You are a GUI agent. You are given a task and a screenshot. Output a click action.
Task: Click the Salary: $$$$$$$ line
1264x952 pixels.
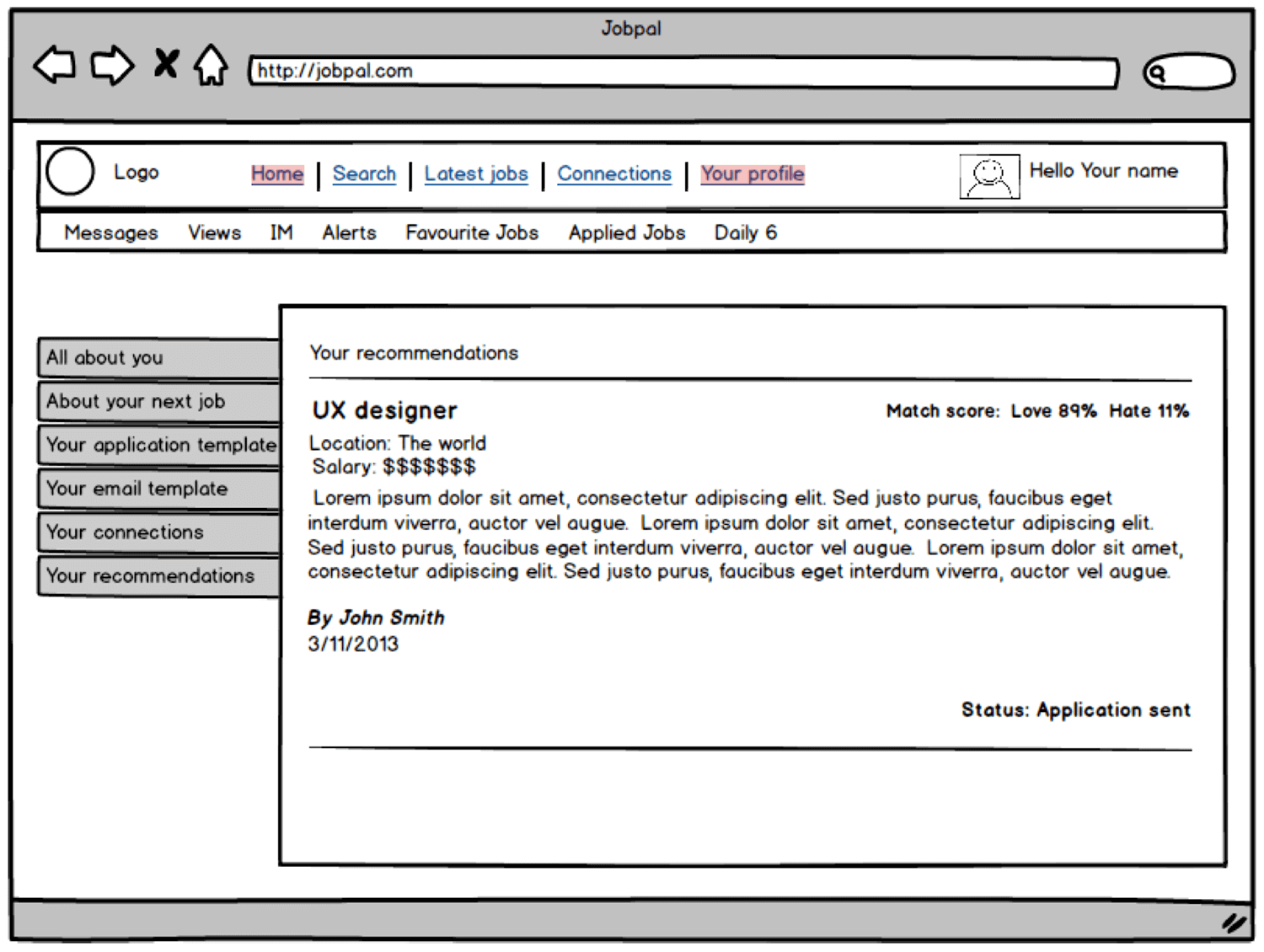394,467
